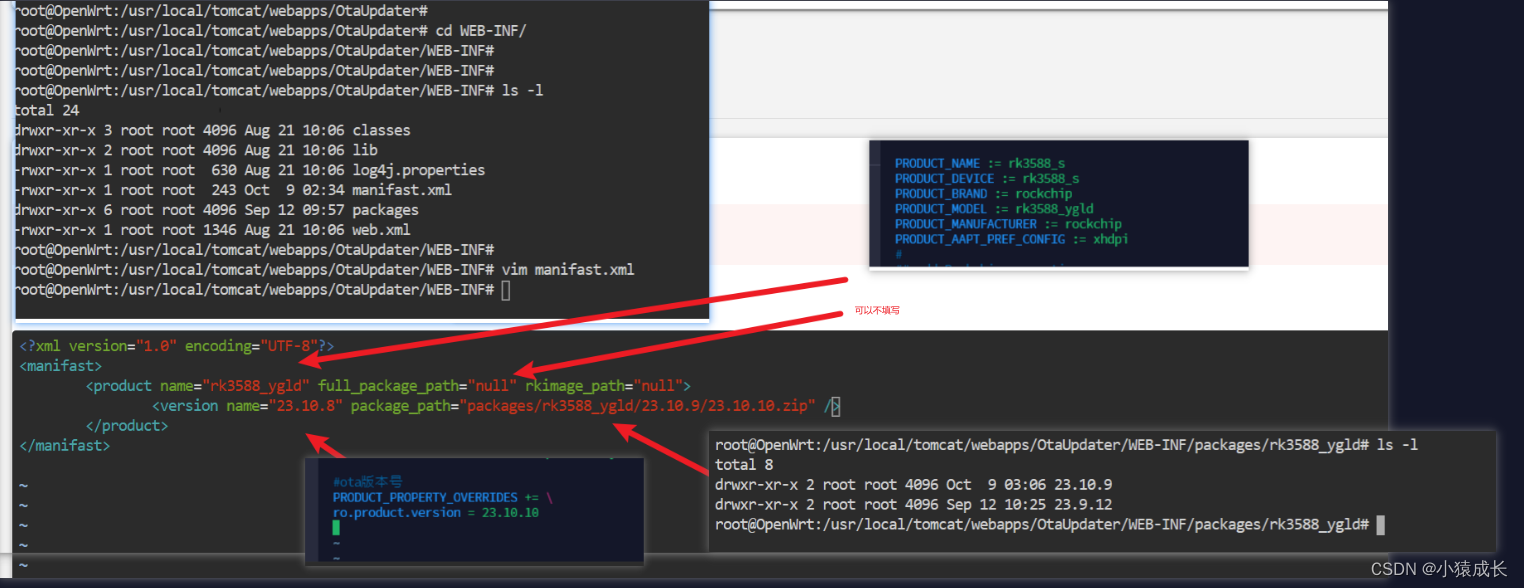This screenshot has height=588, width=1524.
Task: Click the "23.10.9" directory entry
Action: (x=1084, y=485)
